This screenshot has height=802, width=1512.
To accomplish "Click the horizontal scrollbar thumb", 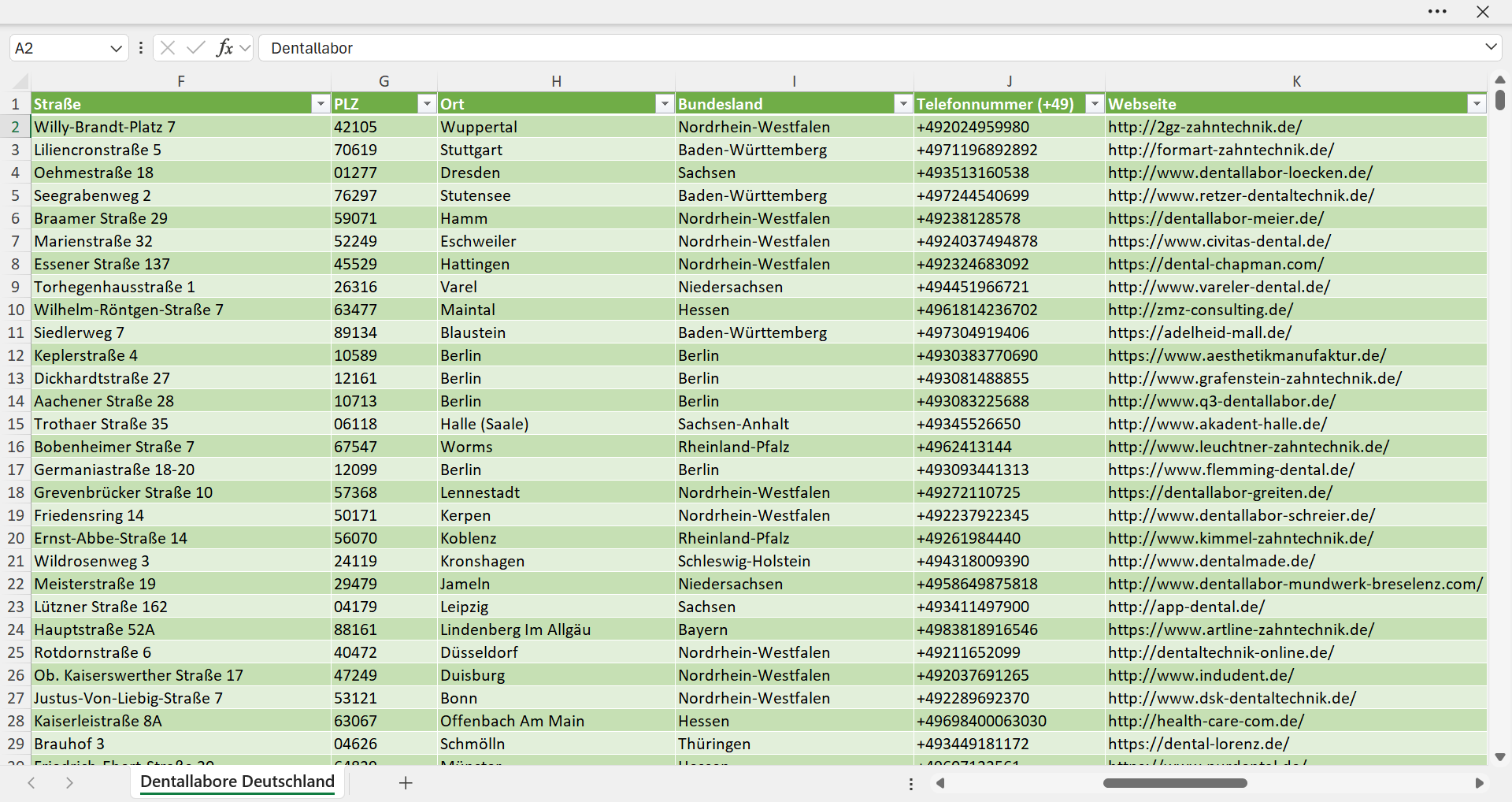I will 1175,783.
